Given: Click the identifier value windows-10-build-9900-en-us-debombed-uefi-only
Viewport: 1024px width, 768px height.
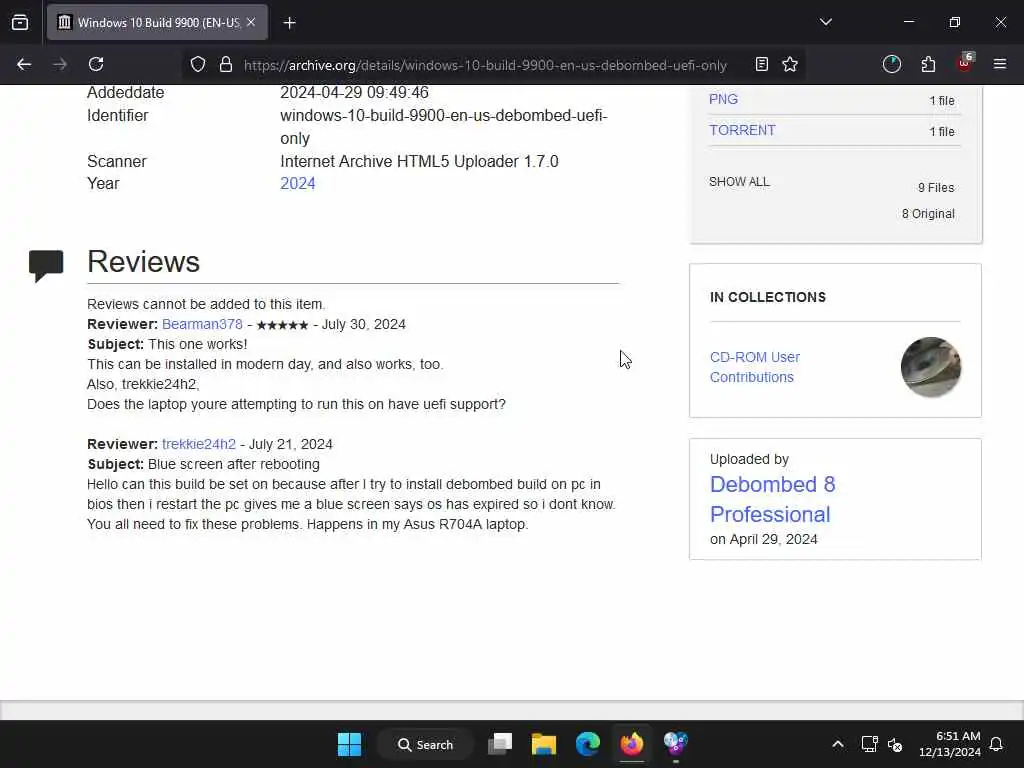Looking at the screenshot, I should (444, 127).
